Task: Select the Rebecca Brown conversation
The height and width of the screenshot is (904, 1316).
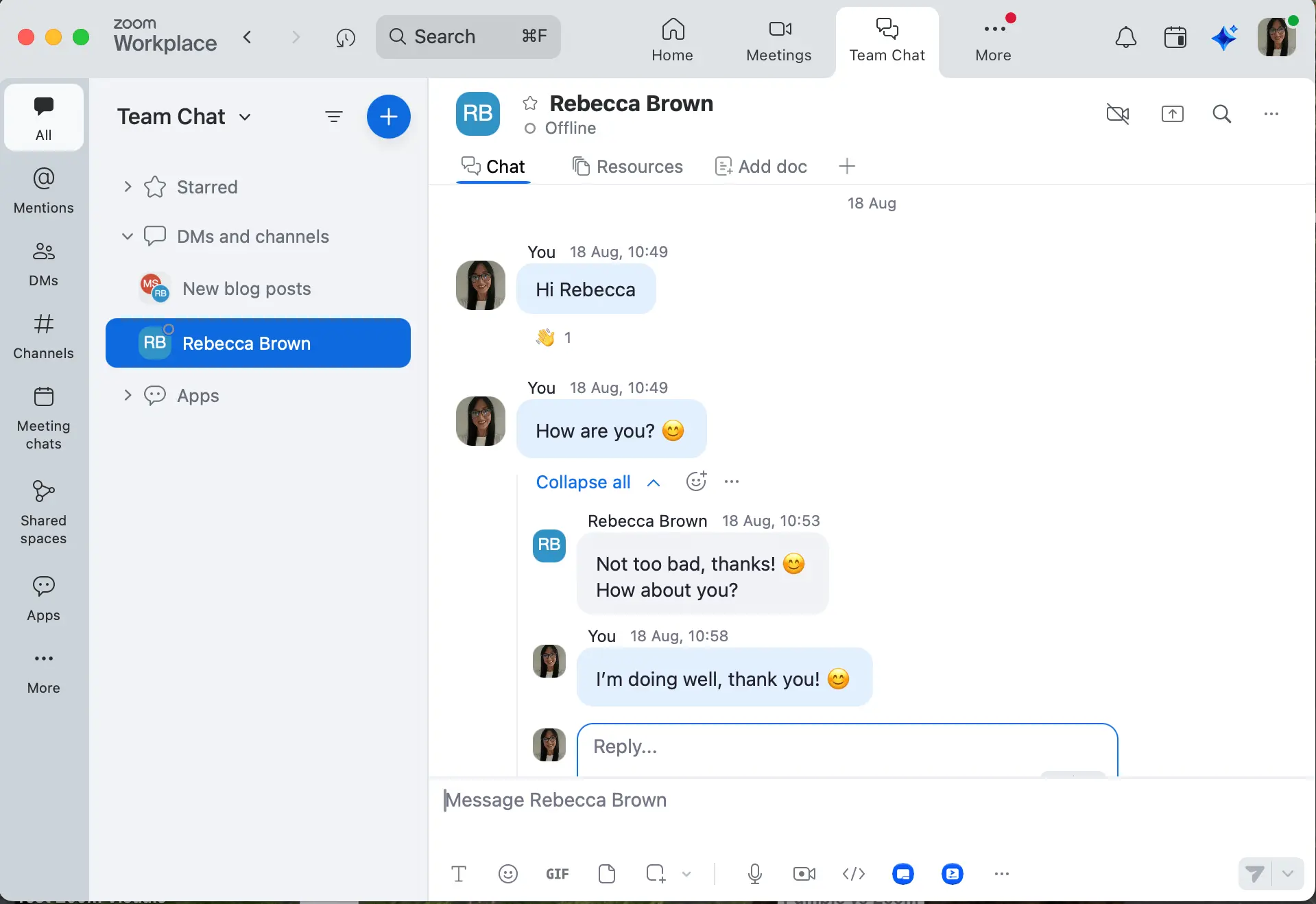Action: [258, 343]
